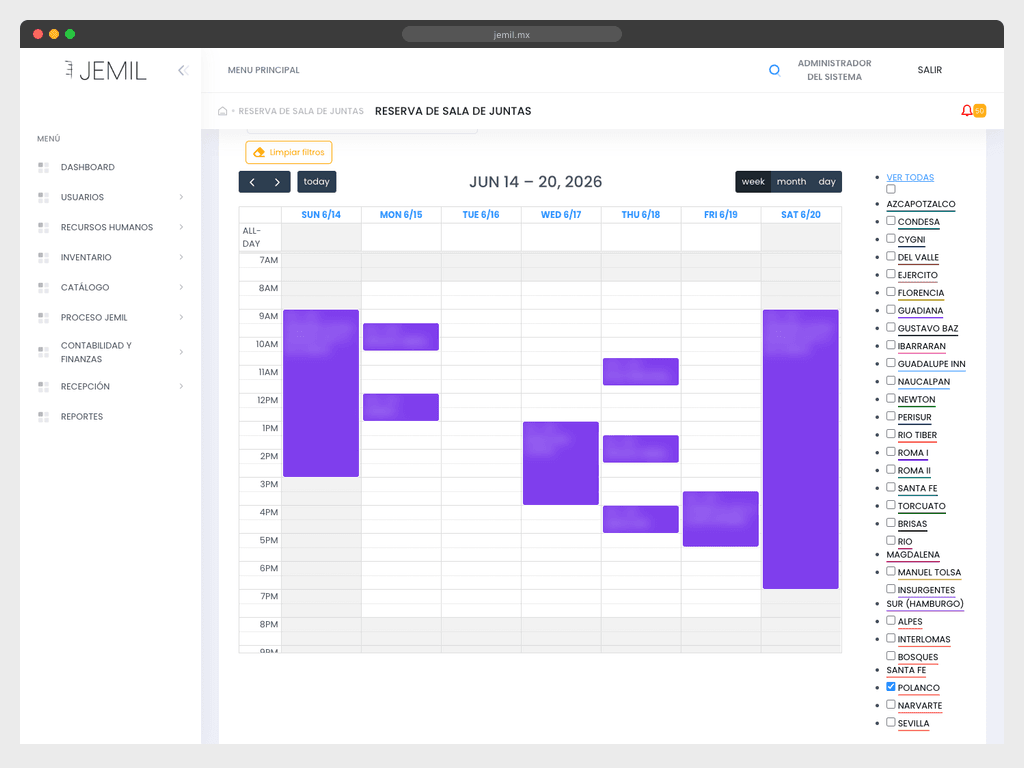The image size is (1024, 768).
Task: Go to next week arrow
Action: click(278, 182)
